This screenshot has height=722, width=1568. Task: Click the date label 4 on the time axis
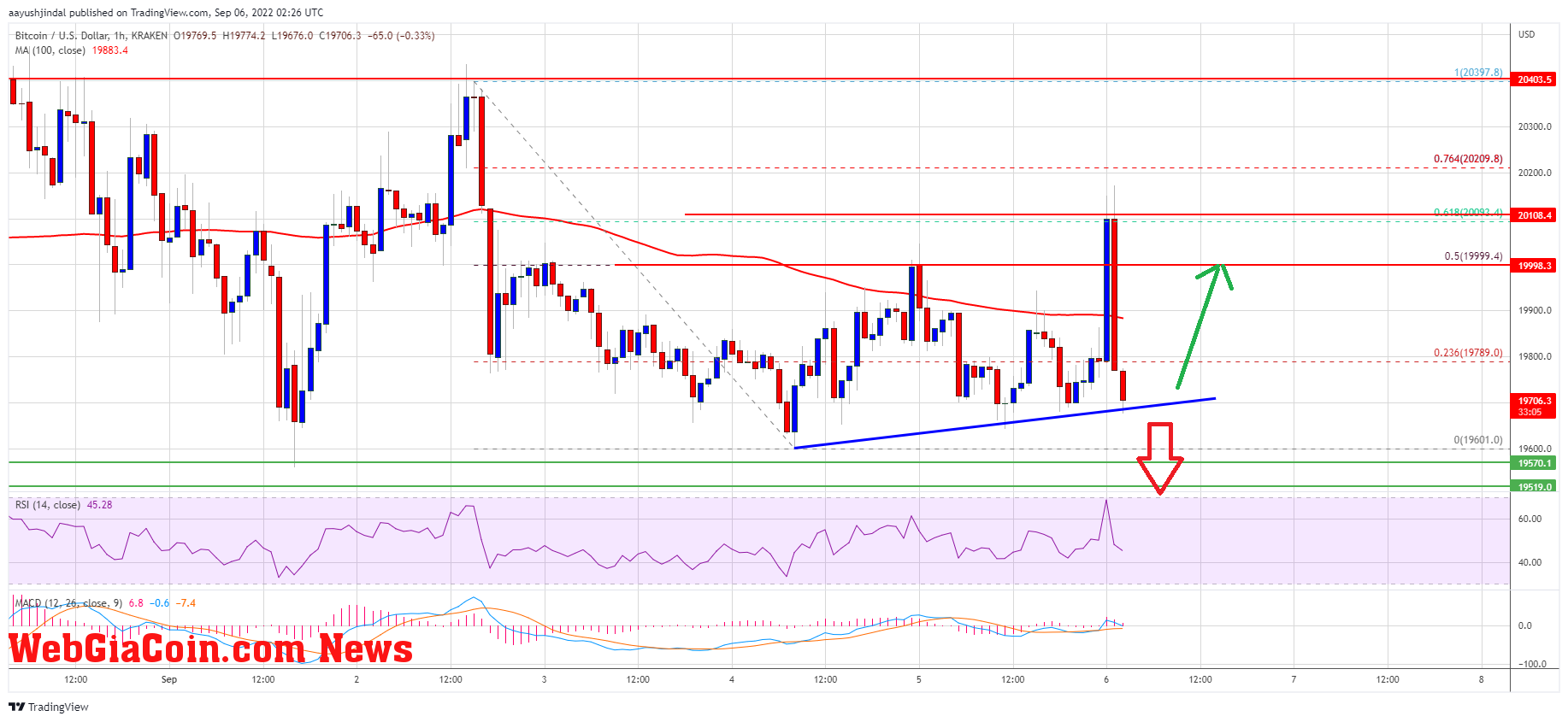[732, 679]
